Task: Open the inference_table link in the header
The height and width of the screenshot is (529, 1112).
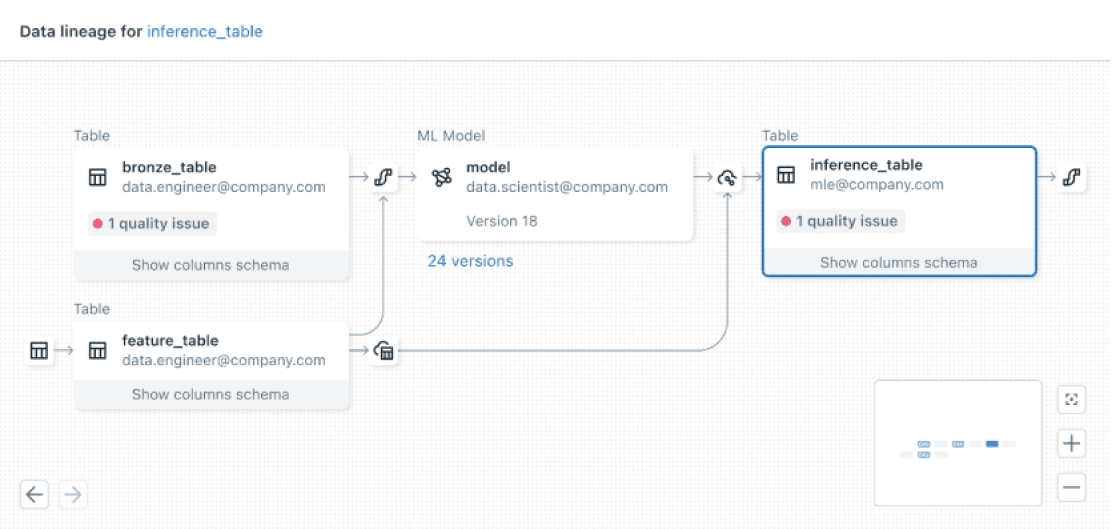Action: [205, 31]
